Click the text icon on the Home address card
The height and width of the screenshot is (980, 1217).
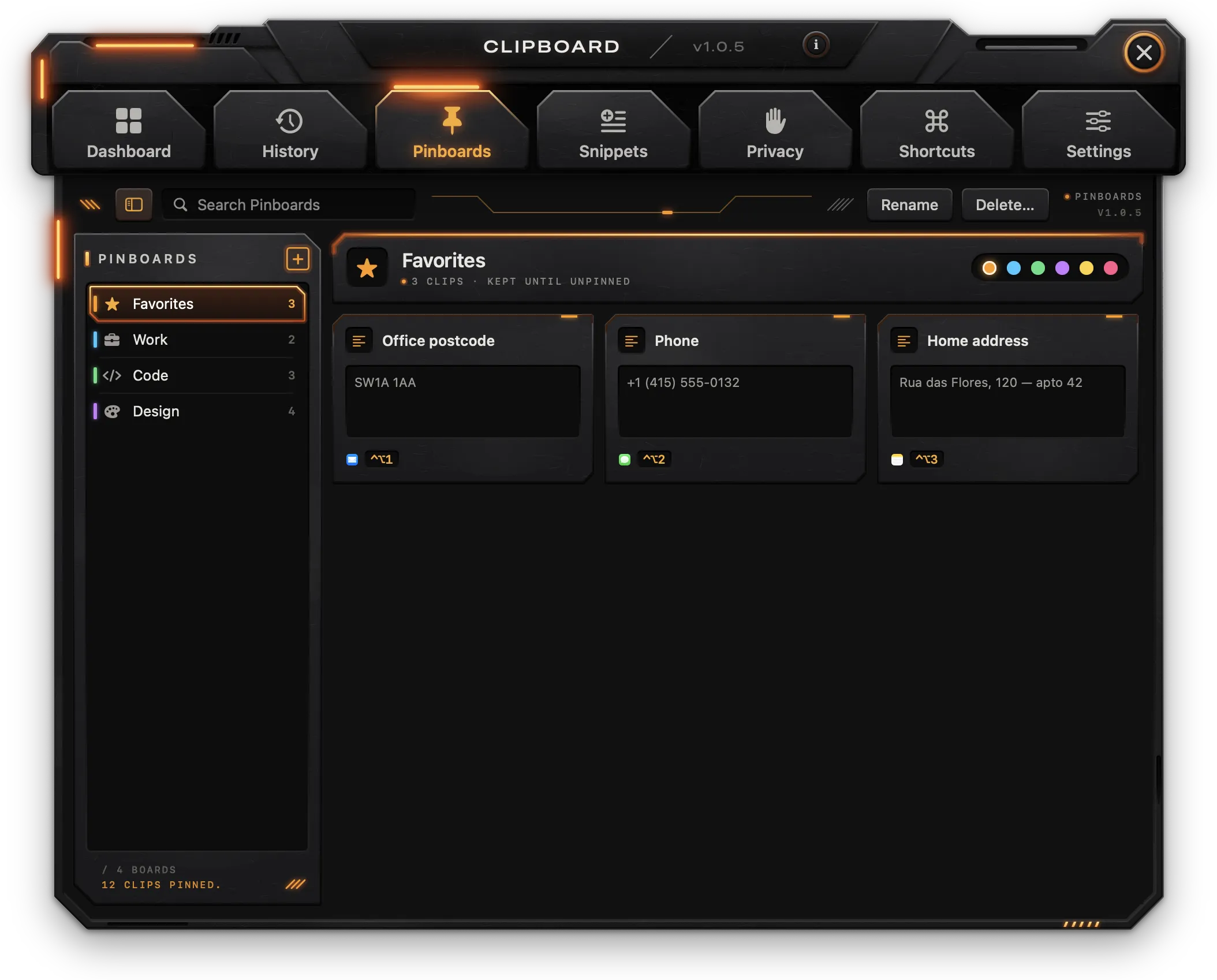pyautogui.click(x=904, y=341)
